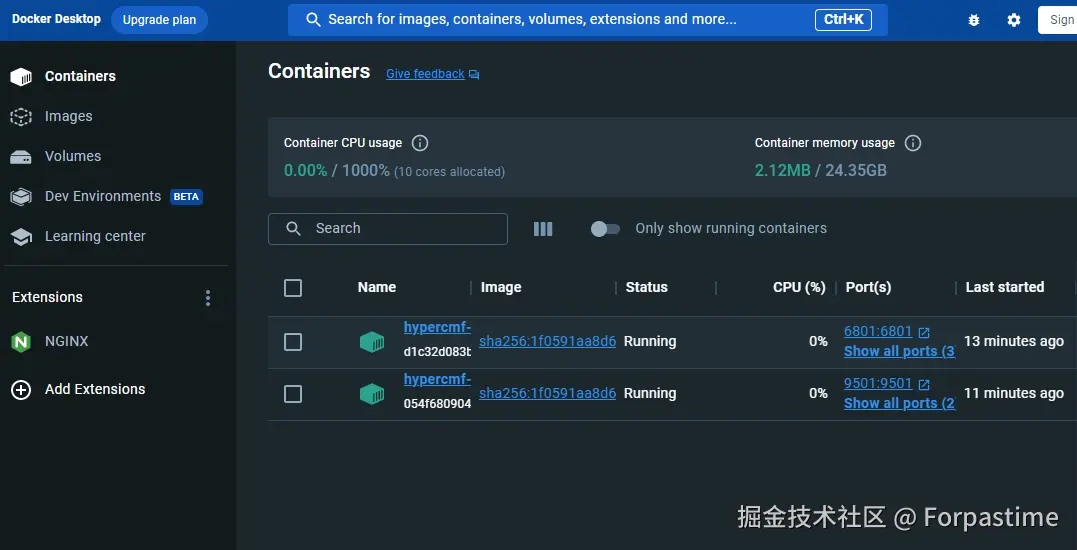
Task: Open port 9501:9501 external link icon
Action: pos(924,385)
